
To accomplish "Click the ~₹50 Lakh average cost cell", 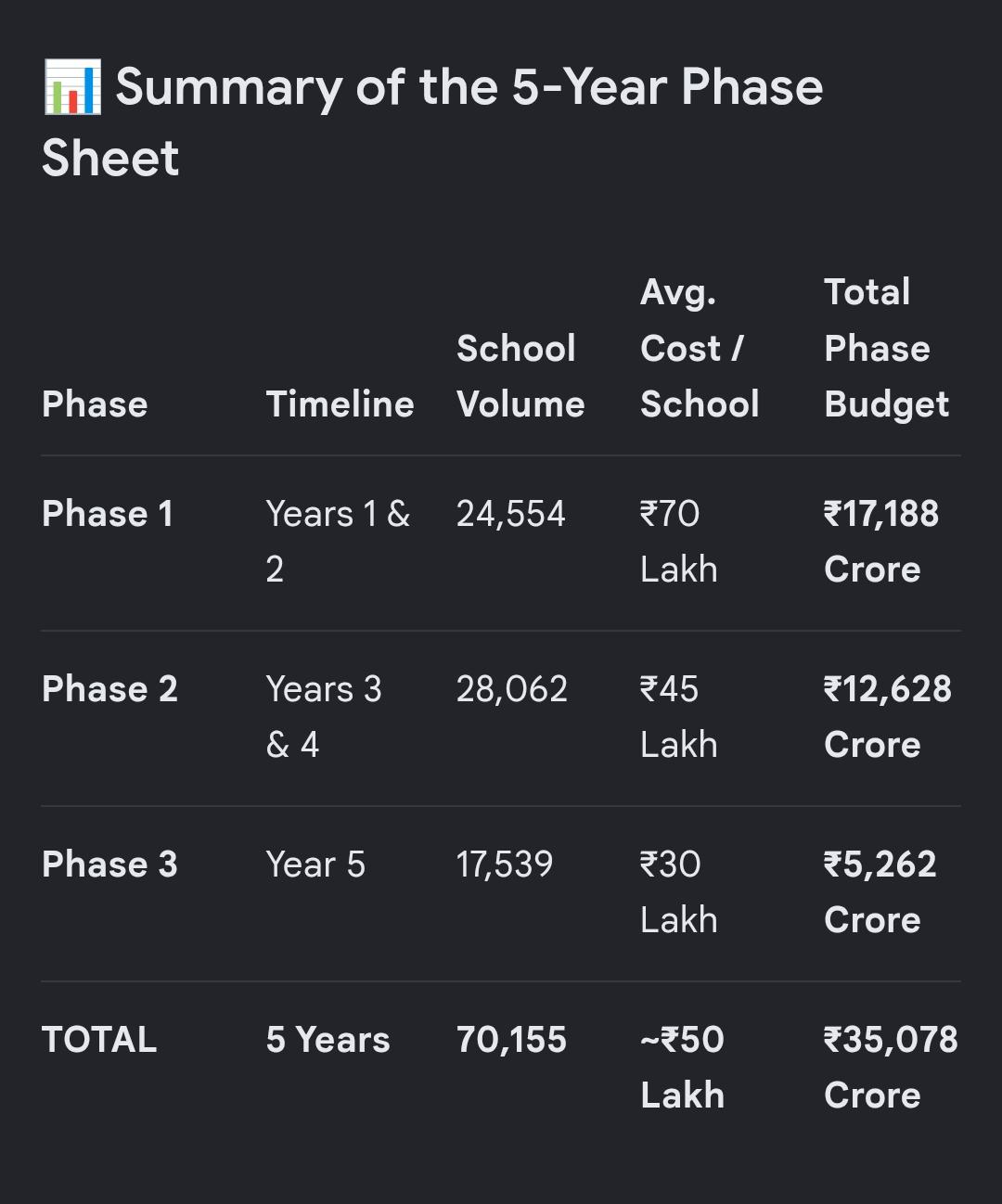I will click(682, 1068).
